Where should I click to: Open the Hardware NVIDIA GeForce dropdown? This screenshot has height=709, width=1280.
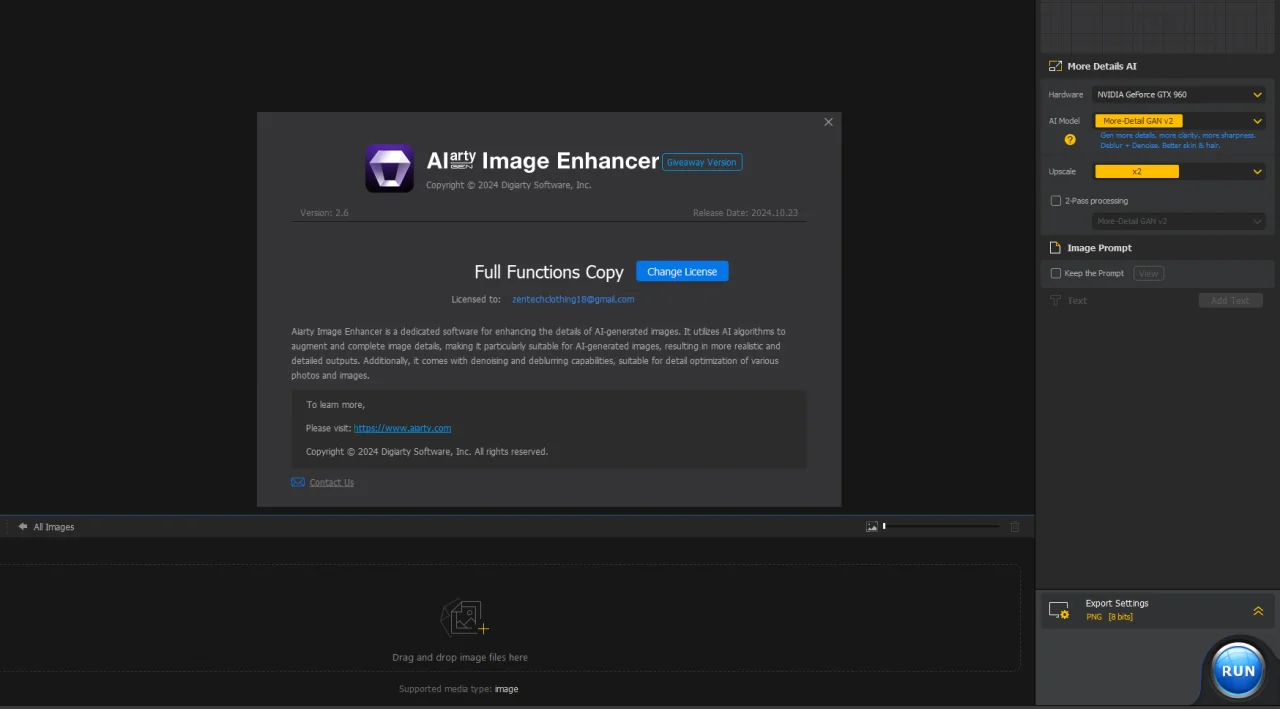(x=1179, y=94)
